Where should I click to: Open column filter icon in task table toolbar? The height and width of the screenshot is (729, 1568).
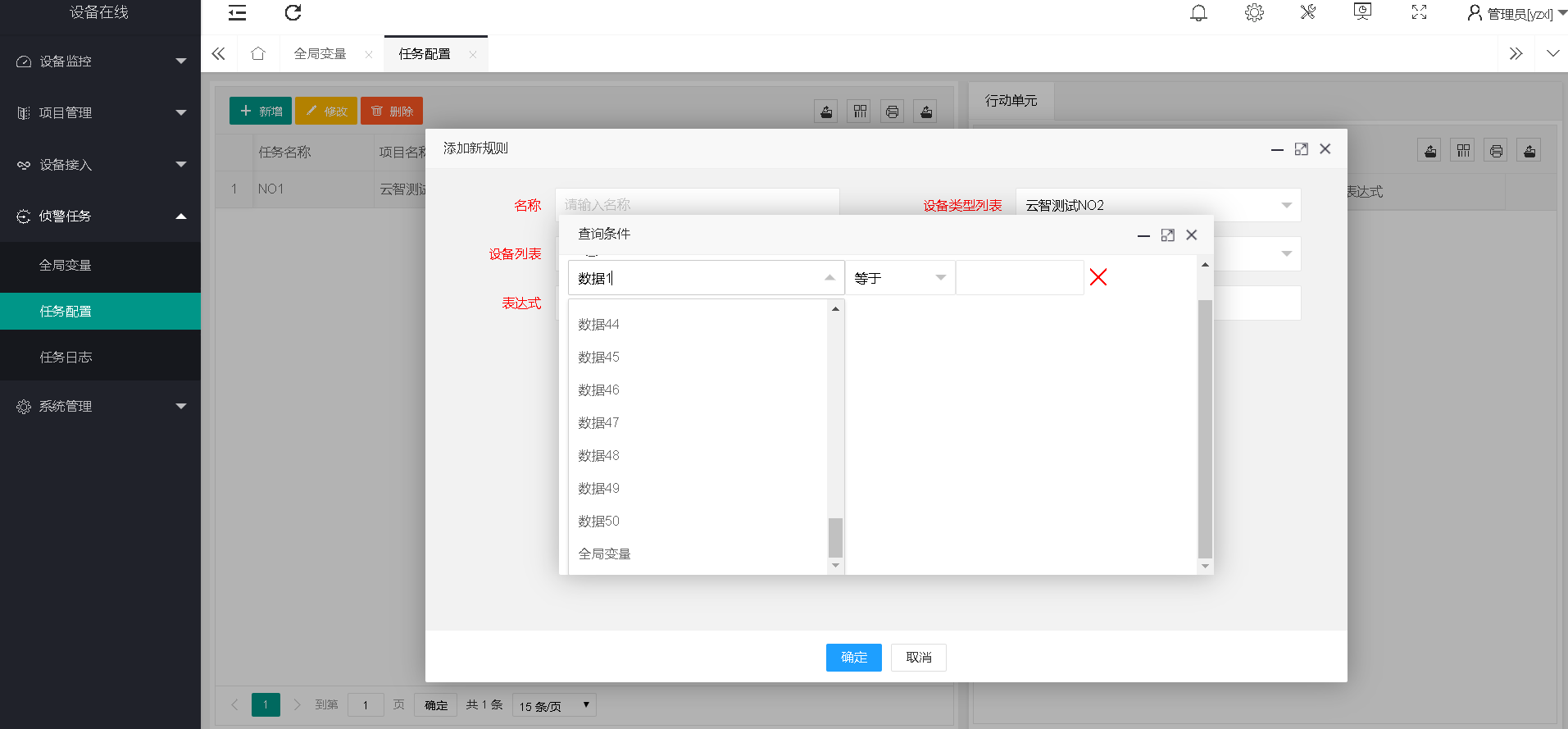[x=860, y=112]
